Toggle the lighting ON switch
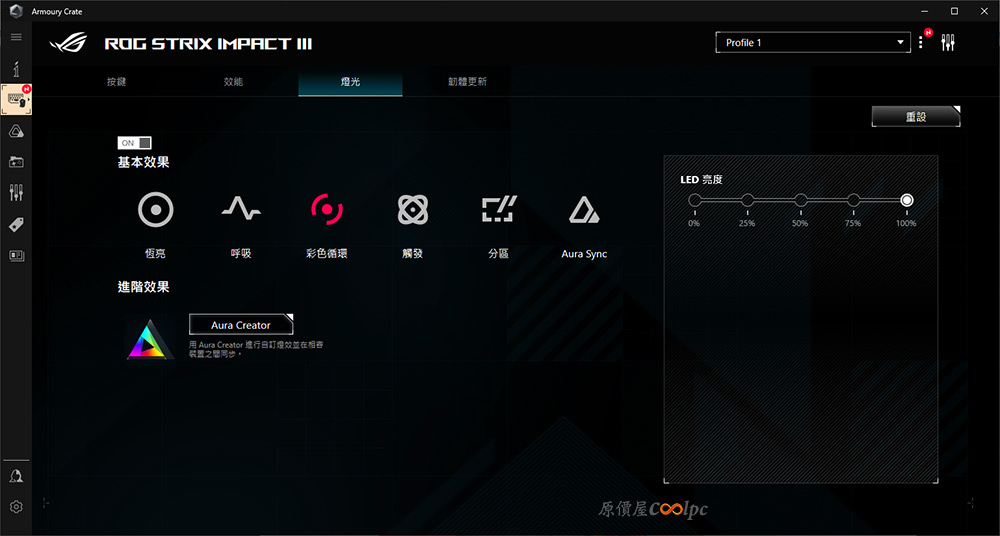The height and width of the screenshot is (536, 1000). [x=135, y=143]
